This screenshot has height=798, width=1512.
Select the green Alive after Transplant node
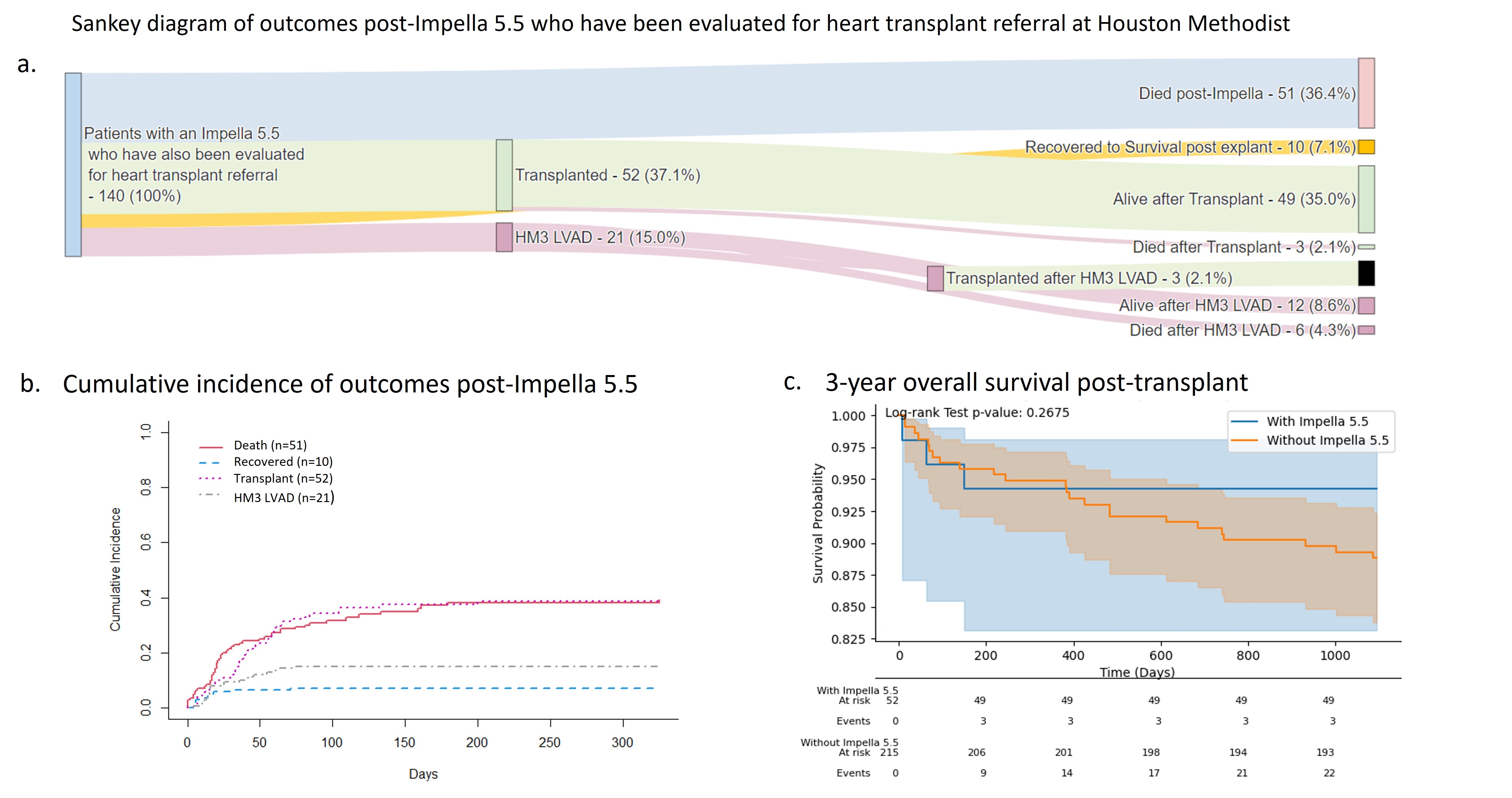pos(1366,199)
